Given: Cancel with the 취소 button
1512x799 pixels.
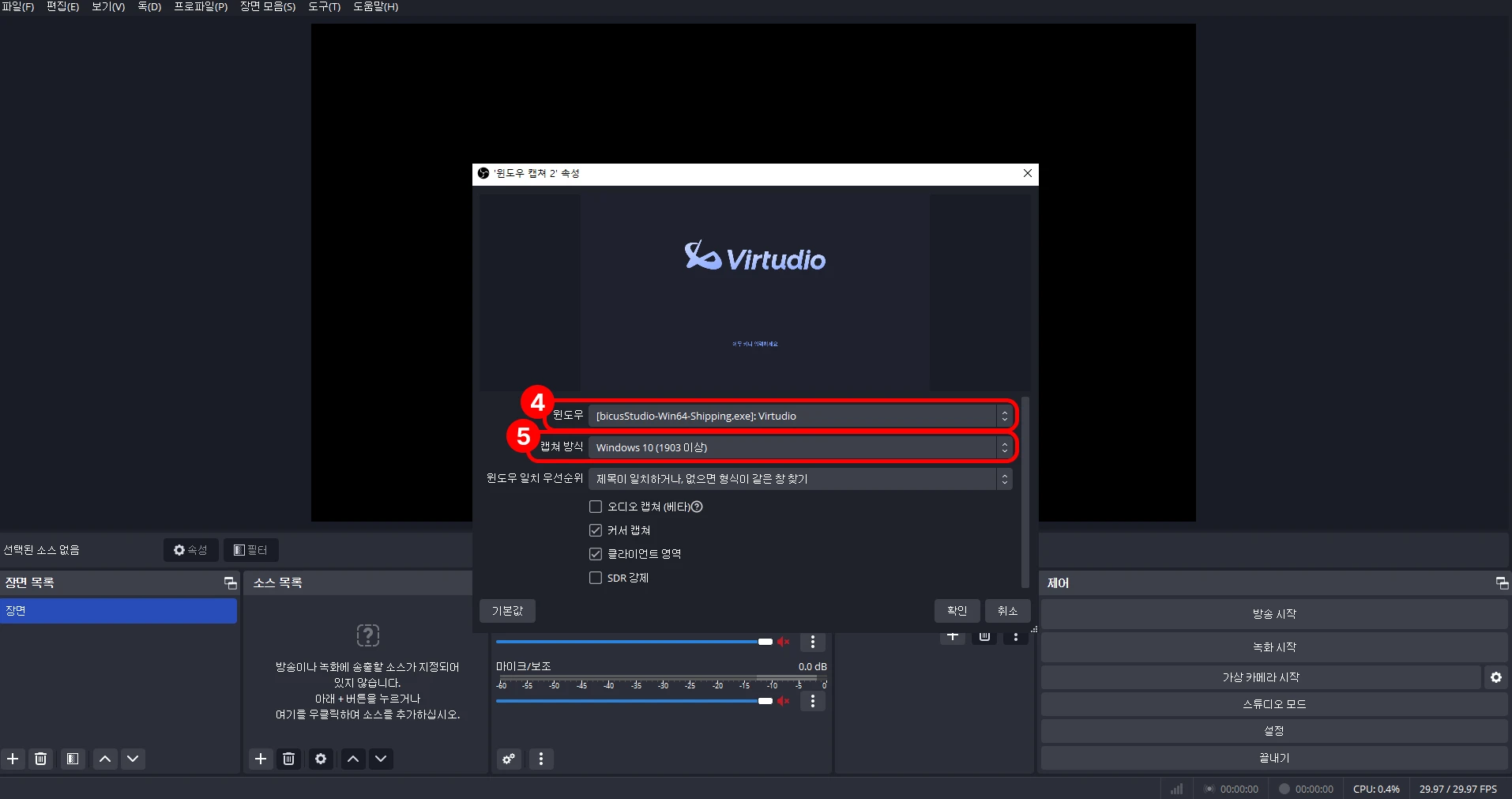Looking at the screenshot, I should pyautogui.click(x=1007, y=611).
